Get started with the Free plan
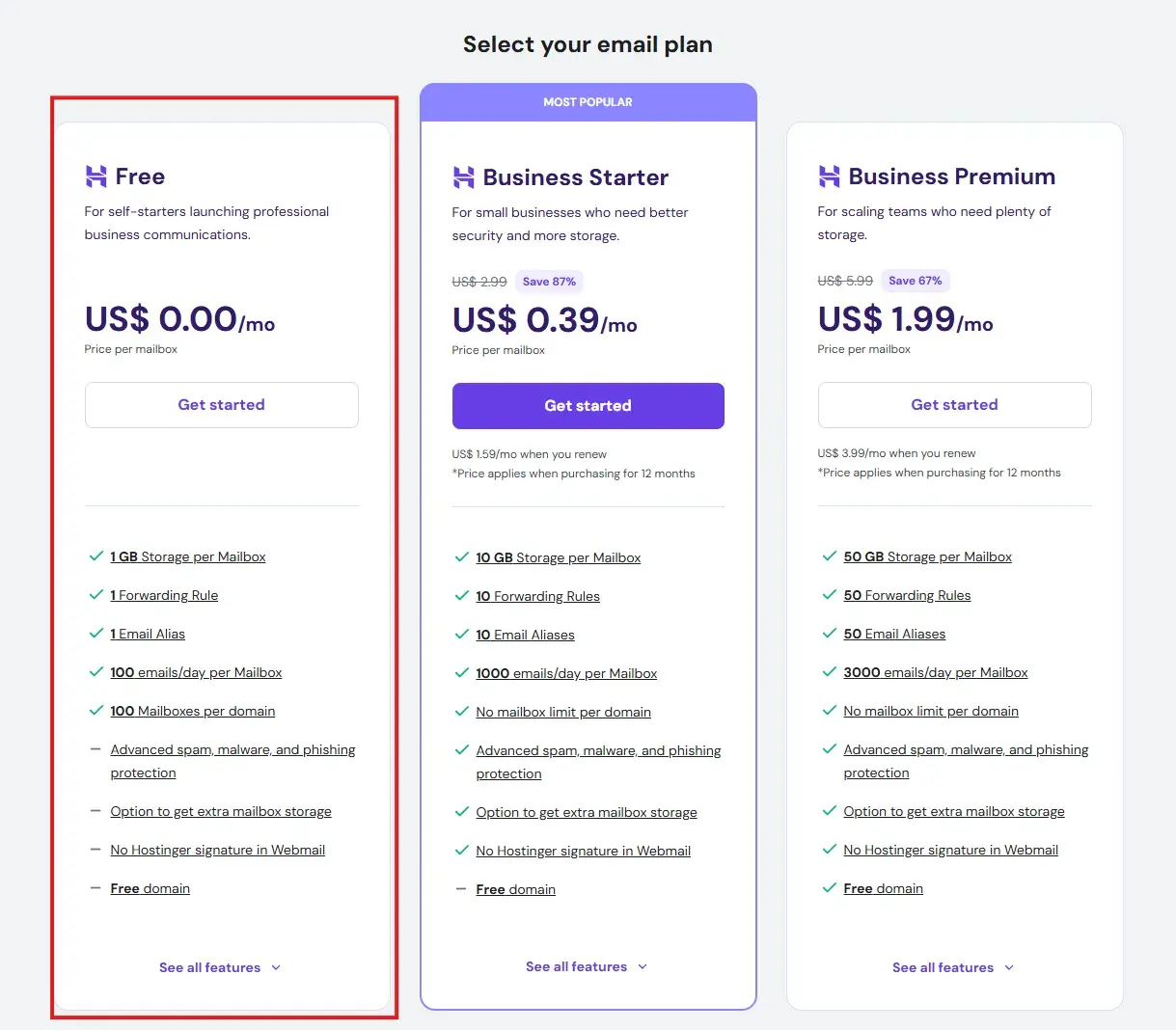This screenshot has width=1176, height=1030. click(221, 405)
